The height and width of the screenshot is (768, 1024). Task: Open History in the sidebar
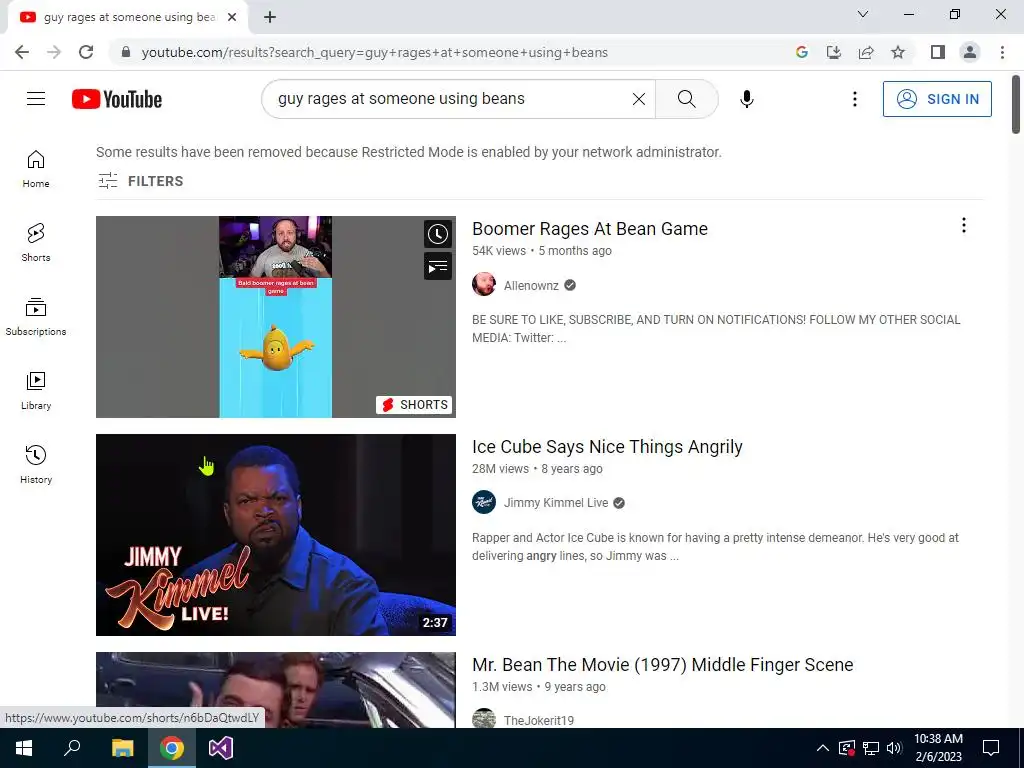pos(36,464)
